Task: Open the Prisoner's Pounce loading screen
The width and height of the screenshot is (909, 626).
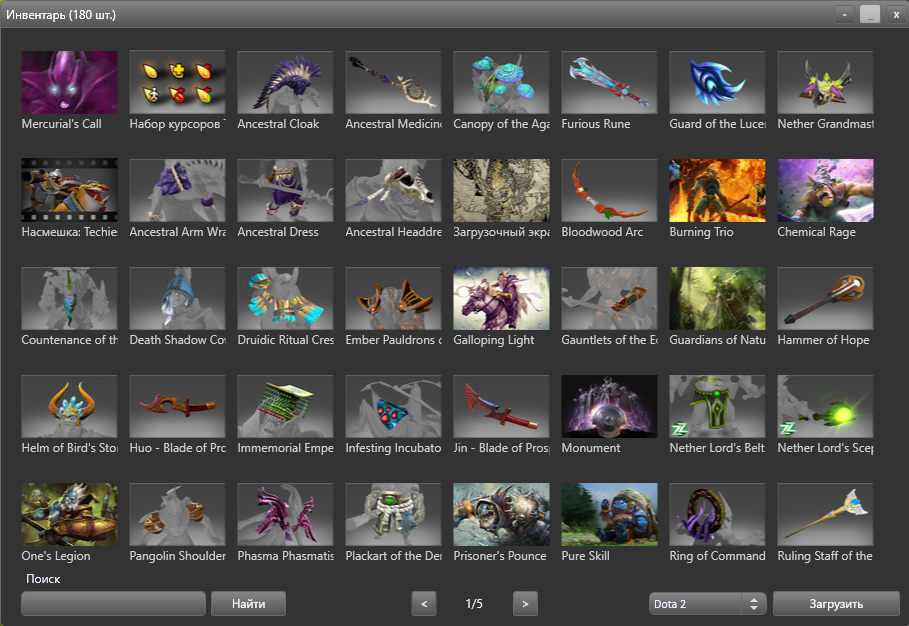Action: point(501,514)
